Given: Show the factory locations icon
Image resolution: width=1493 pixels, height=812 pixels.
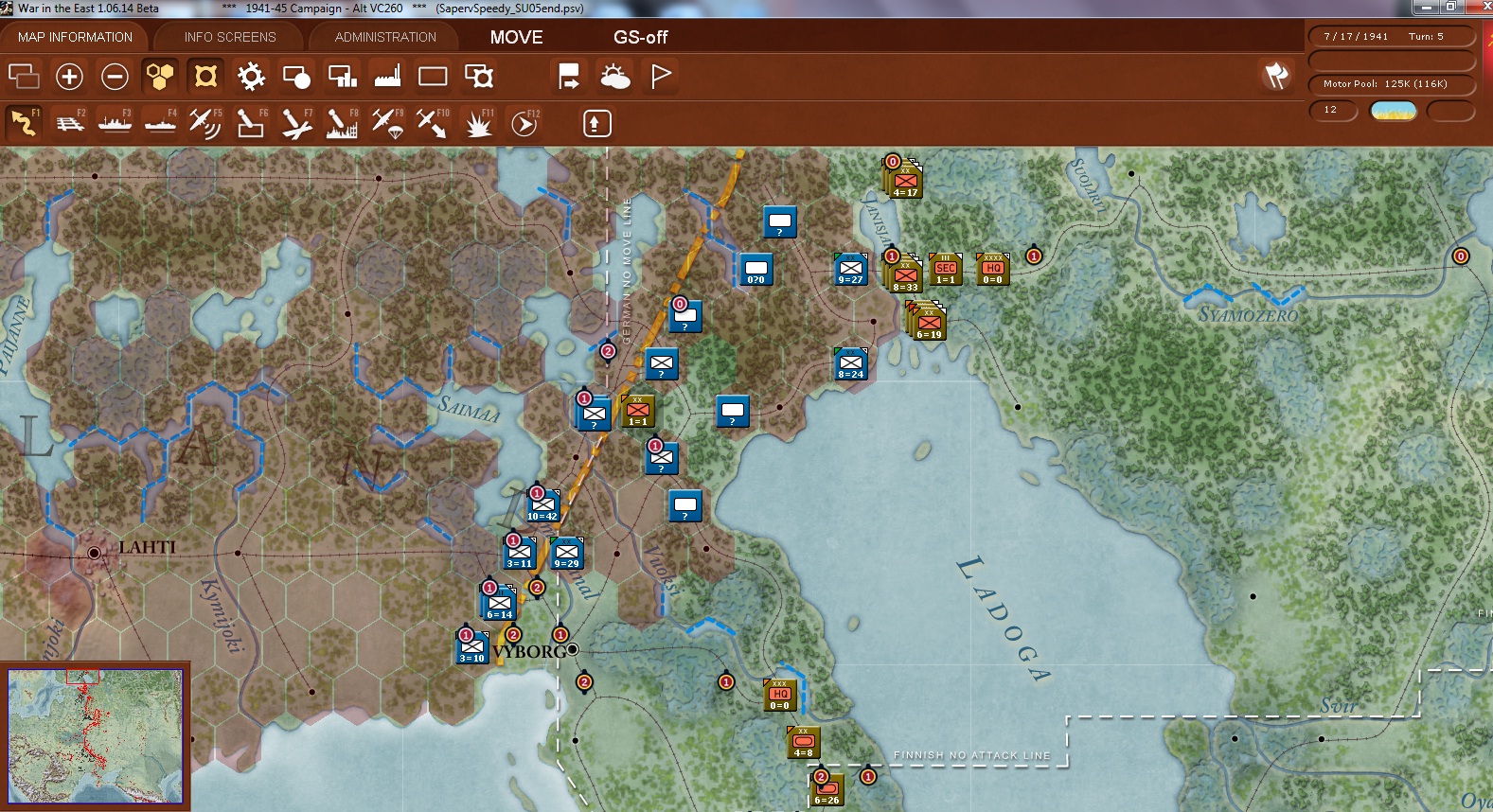Looking at the screenshot, I should (387, 77).
